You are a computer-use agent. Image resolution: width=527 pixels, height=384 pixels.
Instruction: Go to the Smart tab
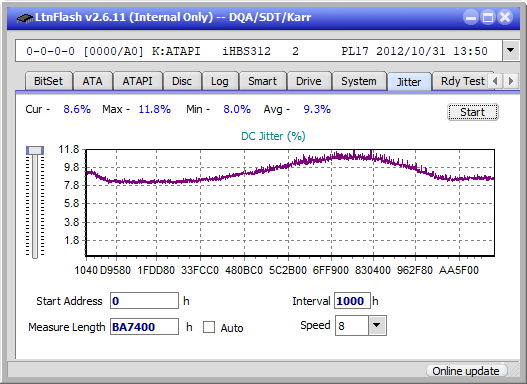[x=262, y=81]
